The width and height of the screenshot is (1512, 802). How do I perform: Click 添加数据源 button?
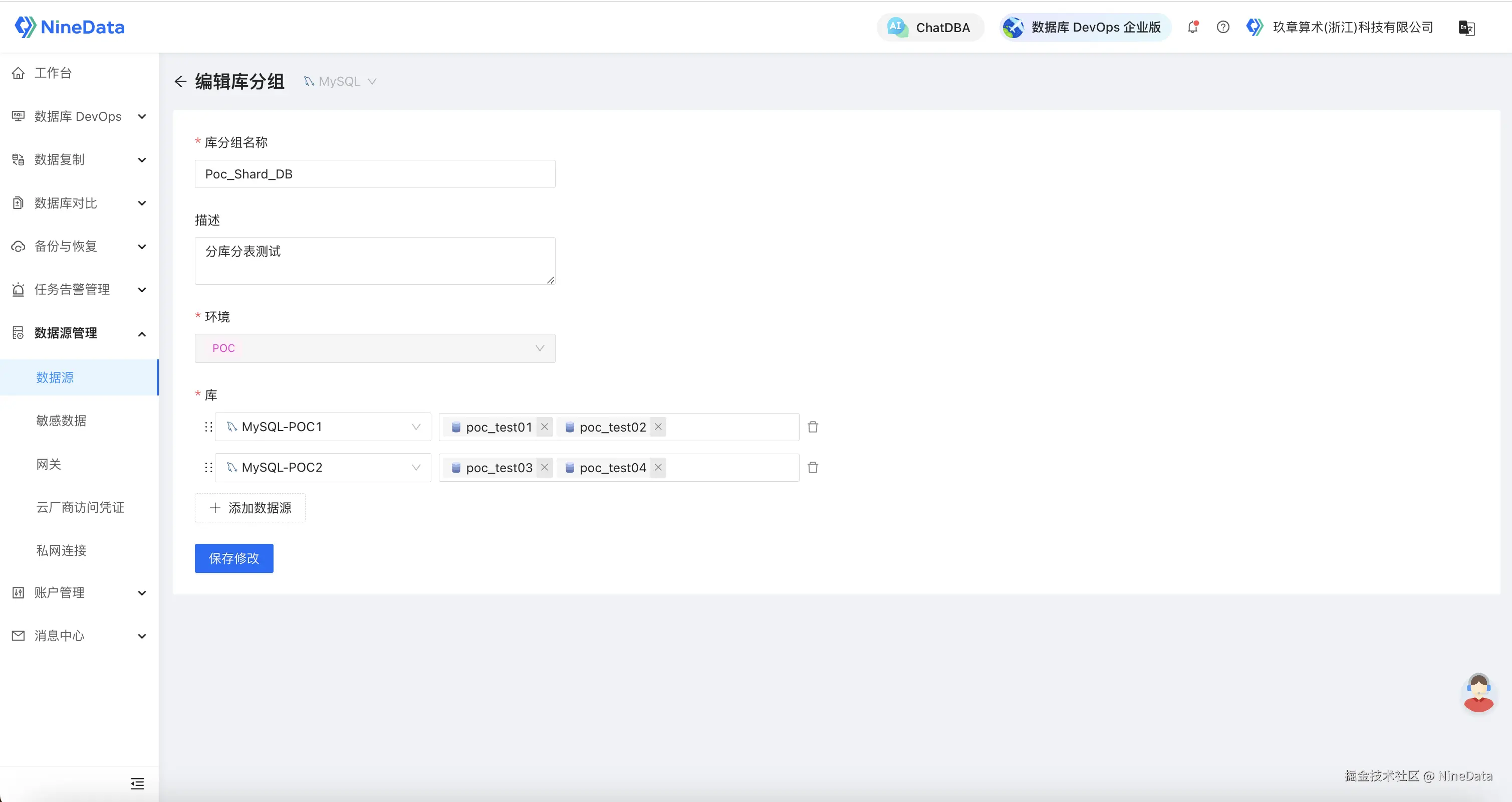click(x=250, y=508)
